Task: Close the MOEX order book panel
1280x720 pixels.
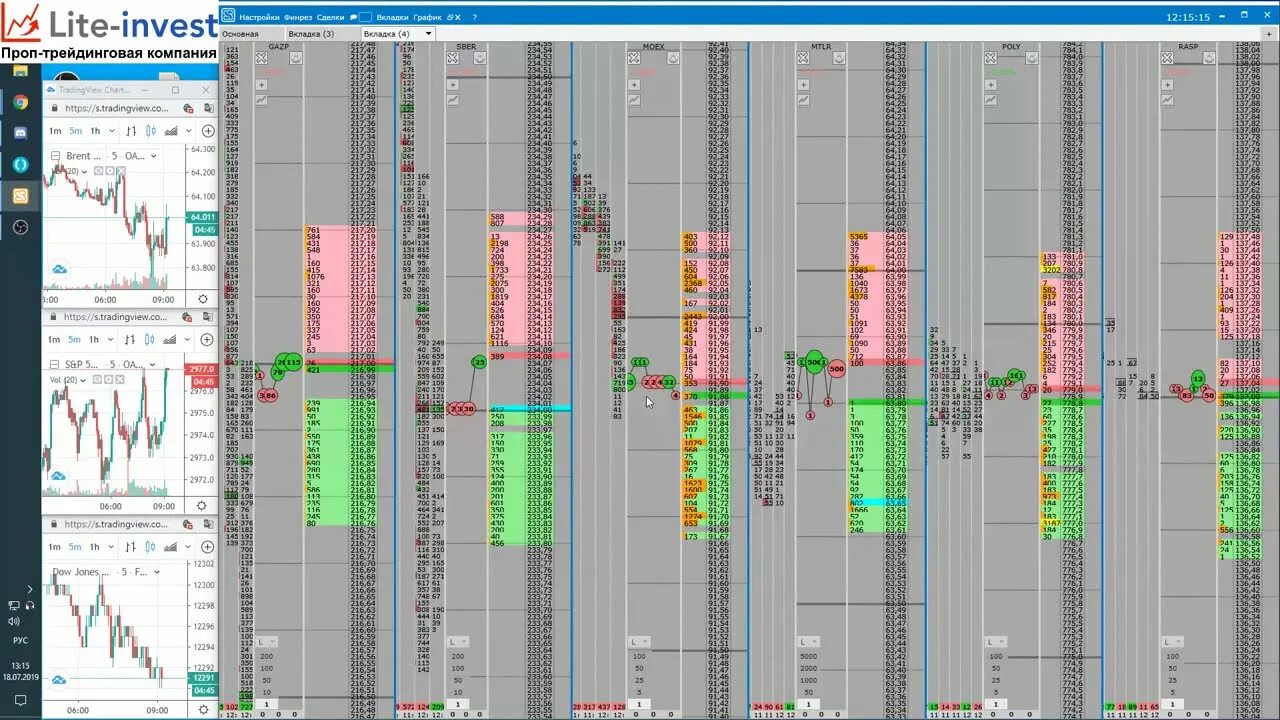Action: coord(634,58)
